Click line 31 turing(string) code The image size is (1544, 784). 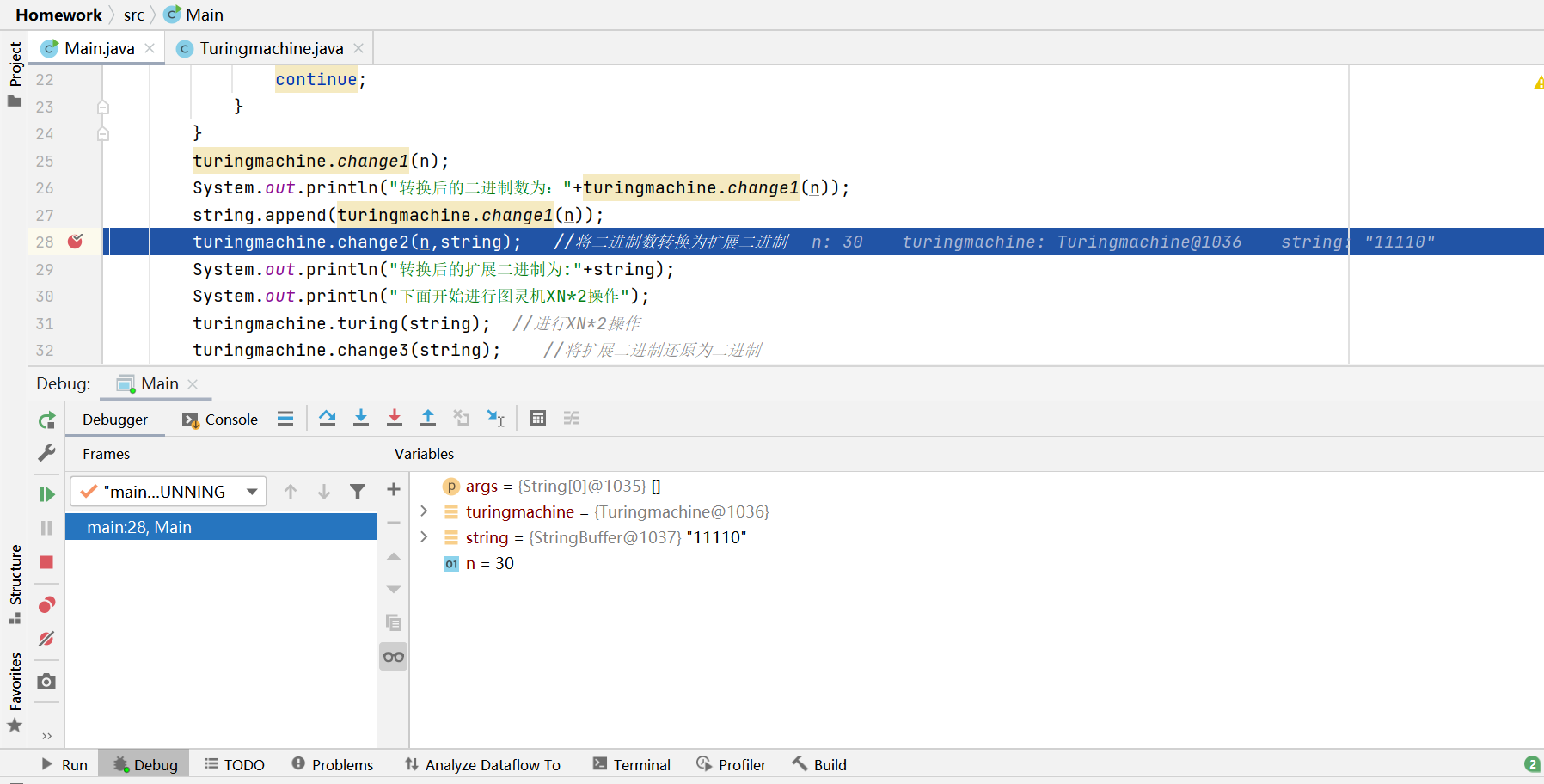(x=341, y=323)
